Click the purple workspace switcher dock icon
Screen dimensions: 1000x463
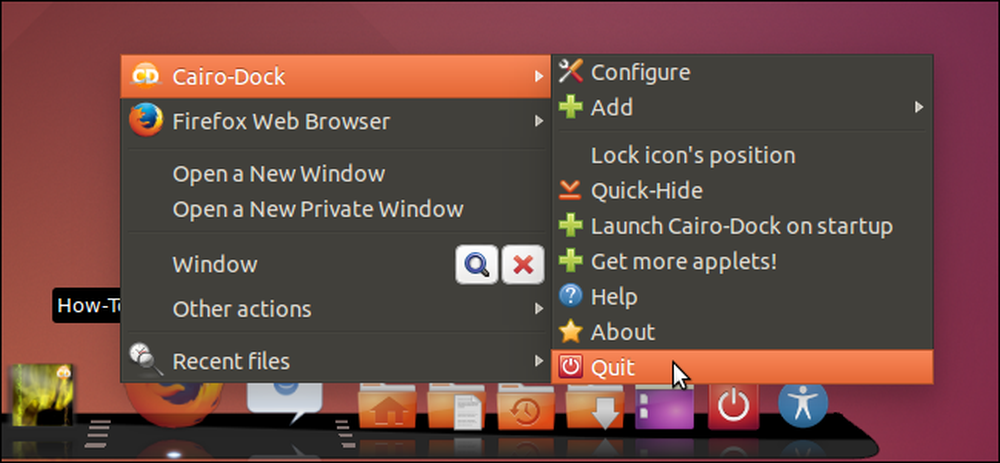(x=664, y=407)
